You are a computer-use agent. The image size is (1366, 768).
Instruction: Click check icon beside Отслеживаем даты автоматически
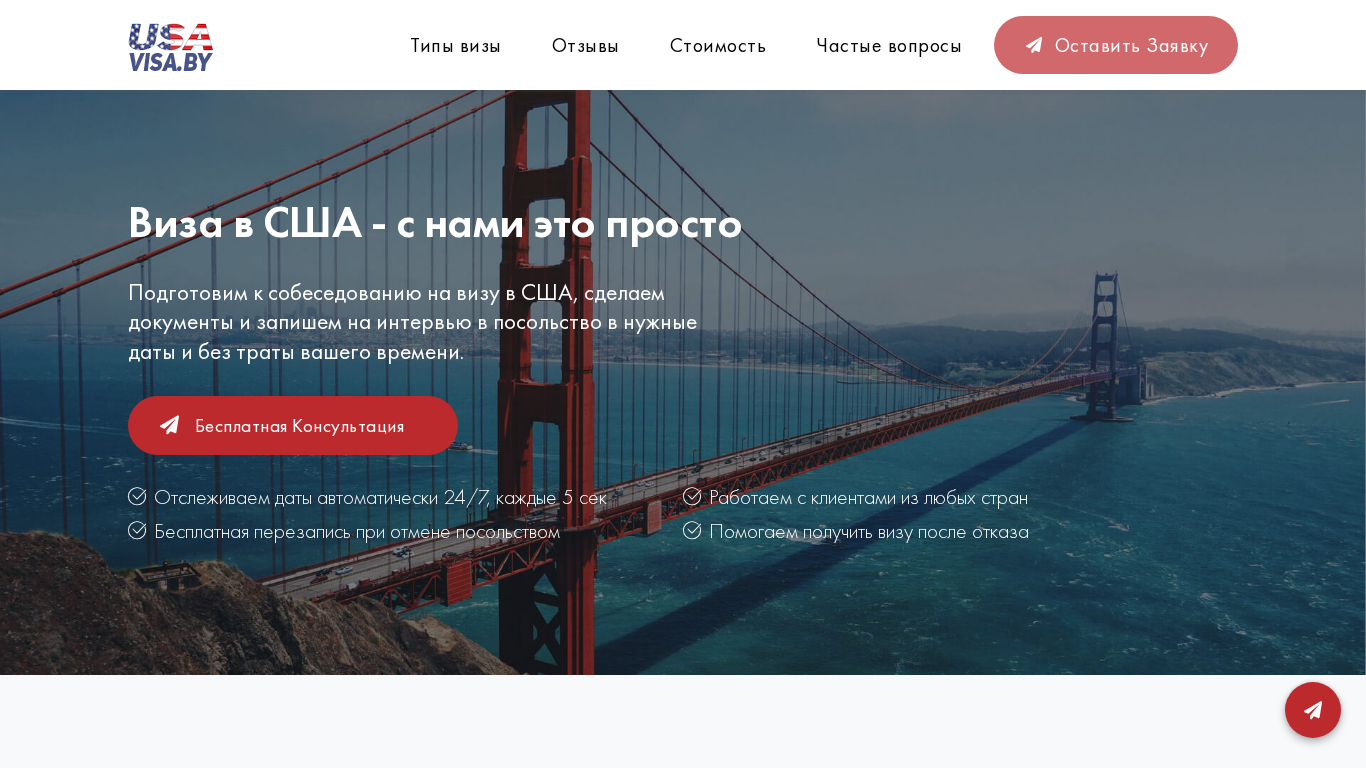[x=137, y=496]
